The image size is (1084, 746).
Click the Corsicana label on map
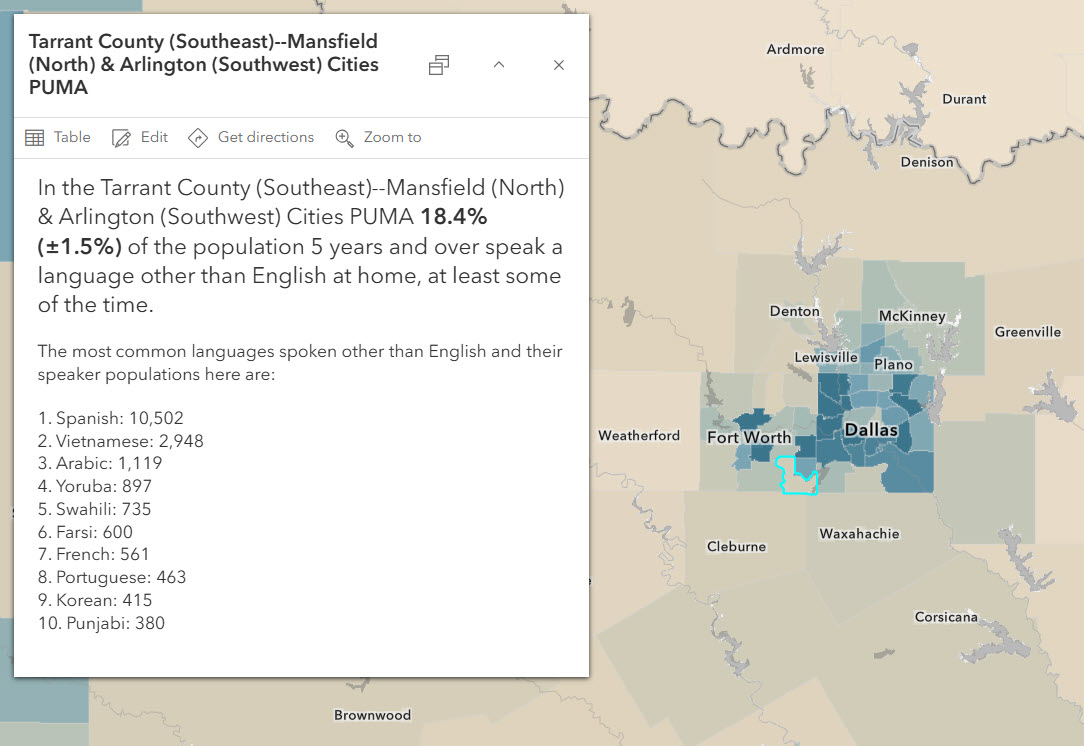[x=946, y=617]
